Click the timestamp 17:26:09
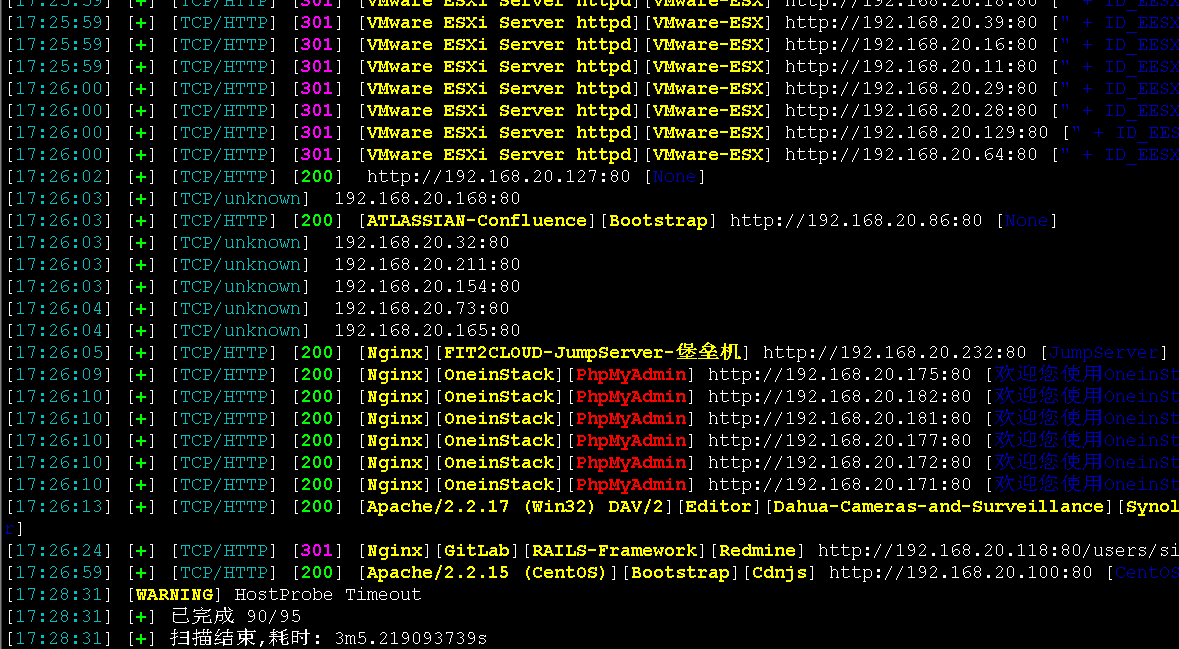This screenshot has width=1179, height=649. pyautogui.click(x=59, y=375)
